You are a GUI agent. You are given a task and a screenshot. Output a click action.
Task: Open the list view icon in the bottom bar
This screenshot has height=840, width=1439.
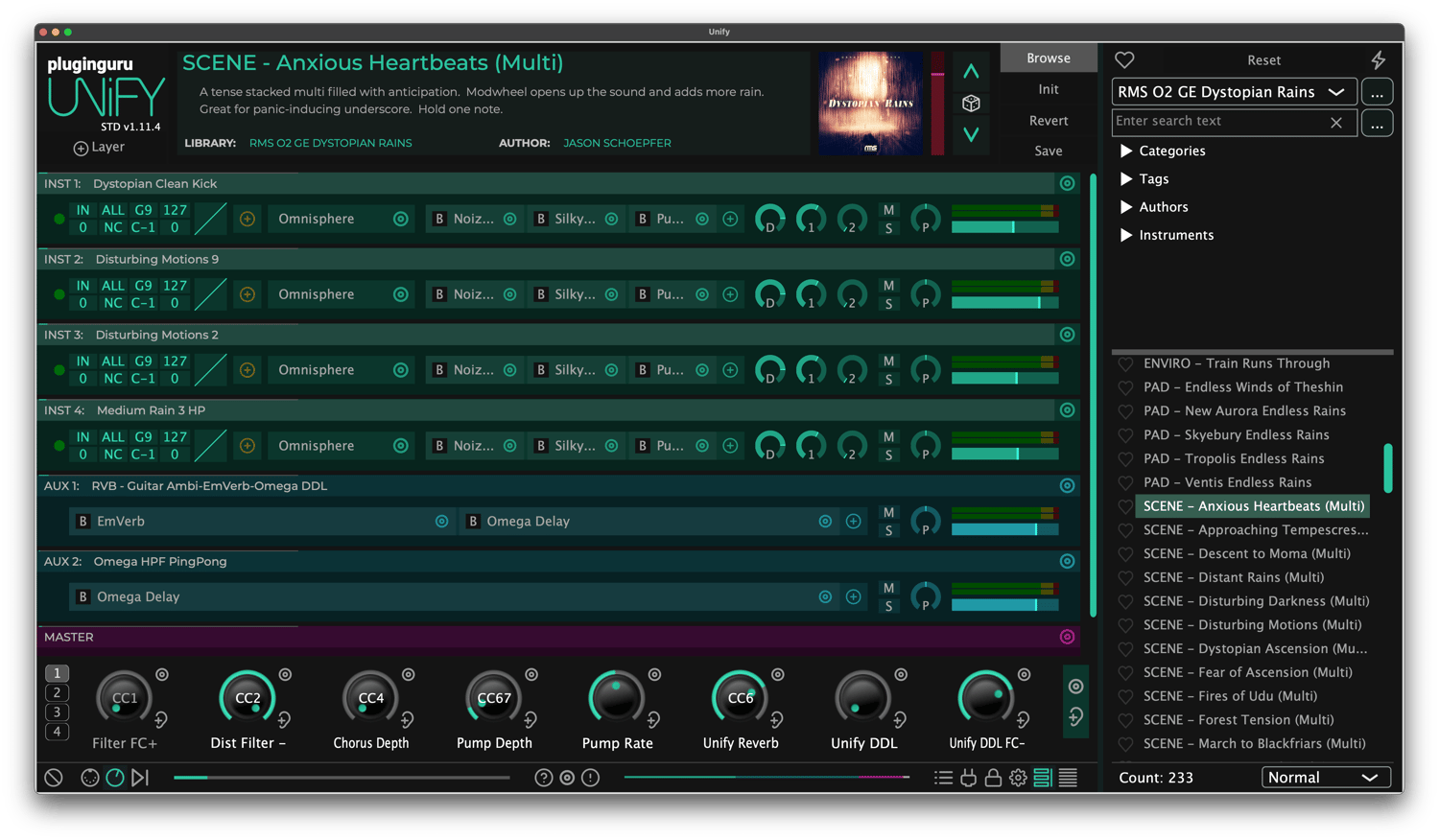[943, 778]
